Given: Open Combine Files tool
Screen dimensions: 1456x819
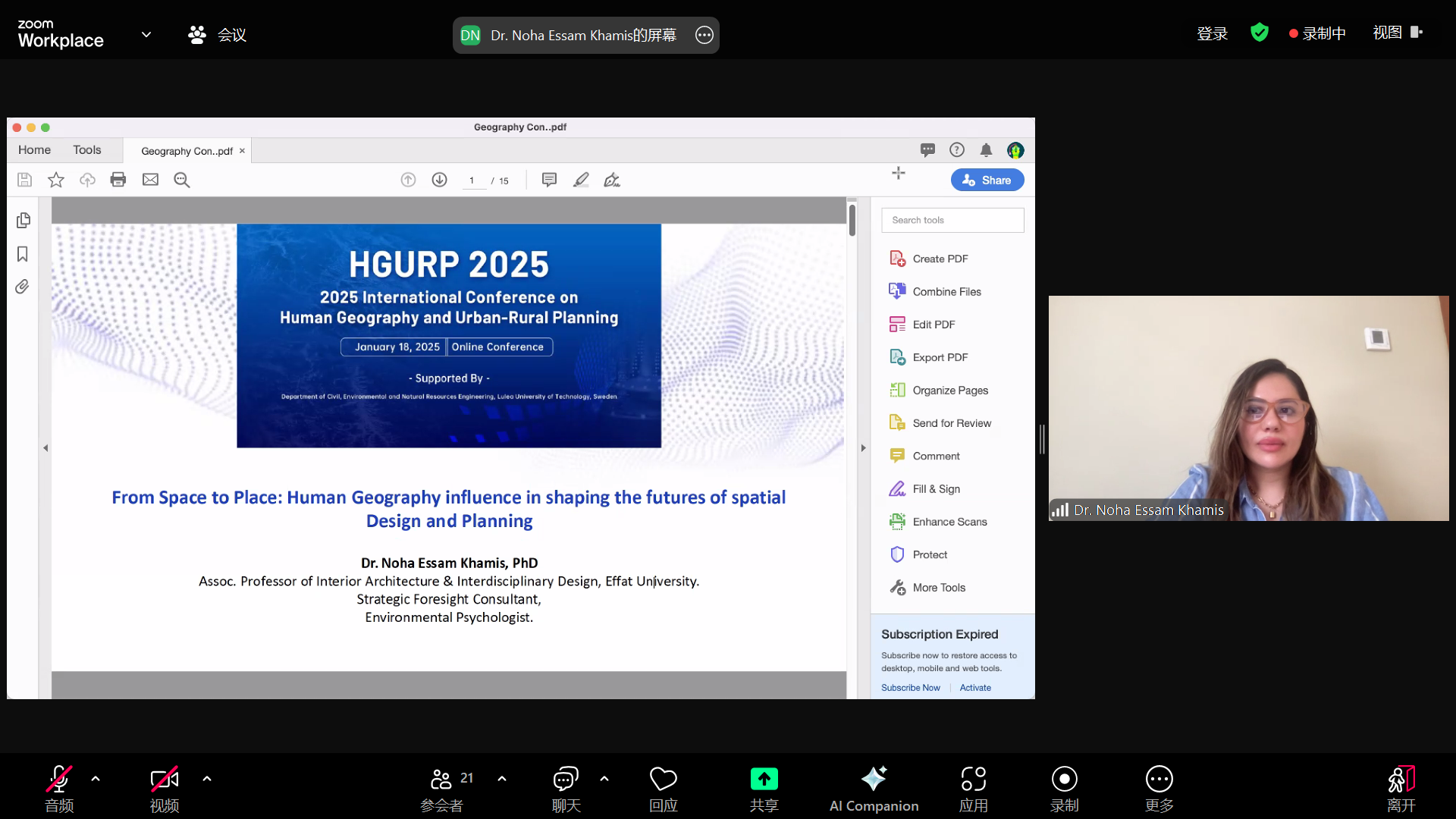Looking at the screenshot, I should (935, 291).
